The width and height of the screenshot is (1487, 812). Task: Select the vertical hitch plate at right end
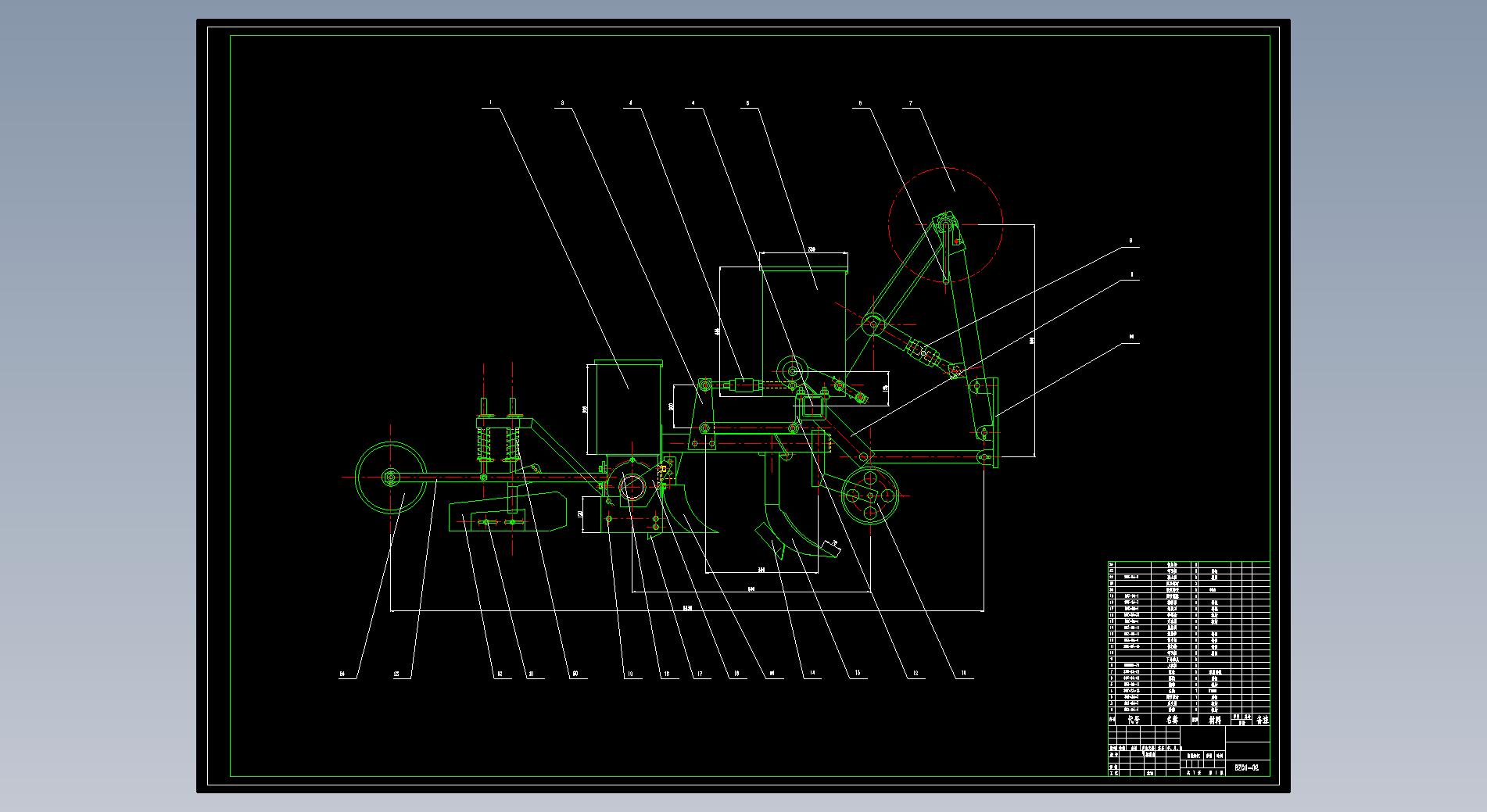point(993,422)
